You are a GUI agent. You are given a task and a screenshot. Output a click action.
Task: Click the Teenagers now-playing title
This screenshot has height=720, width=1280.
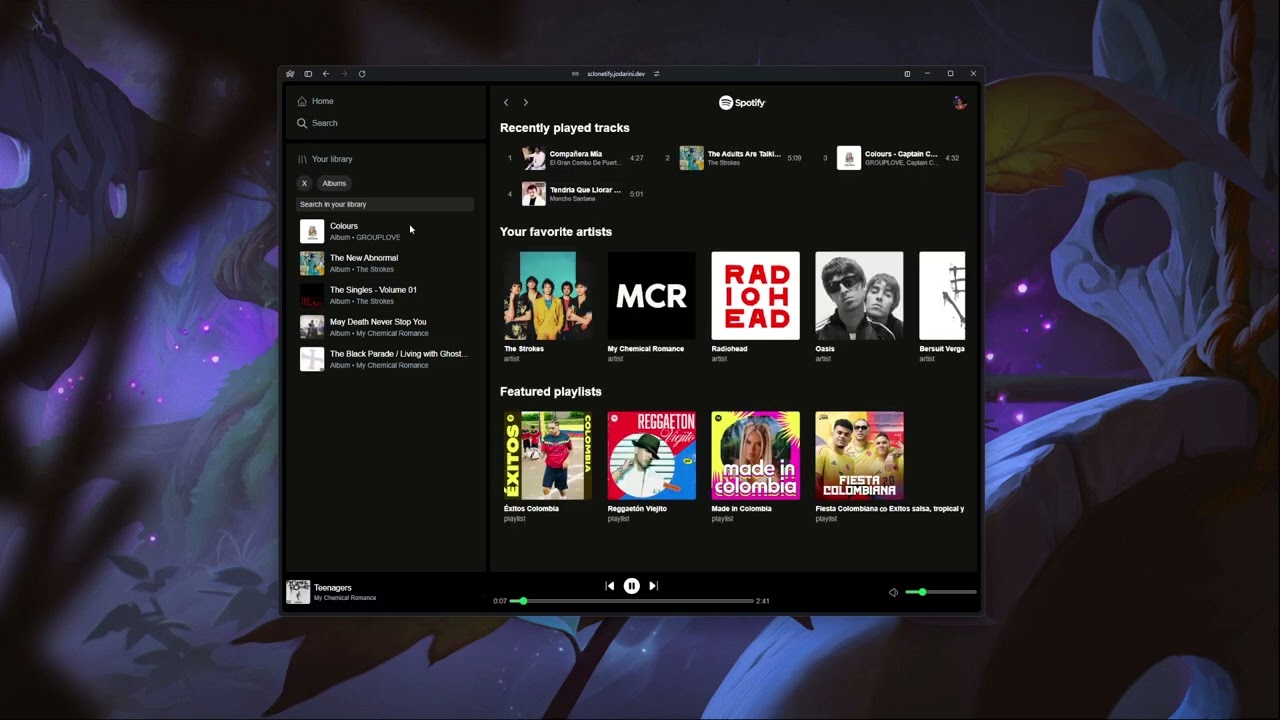(333, 588)
